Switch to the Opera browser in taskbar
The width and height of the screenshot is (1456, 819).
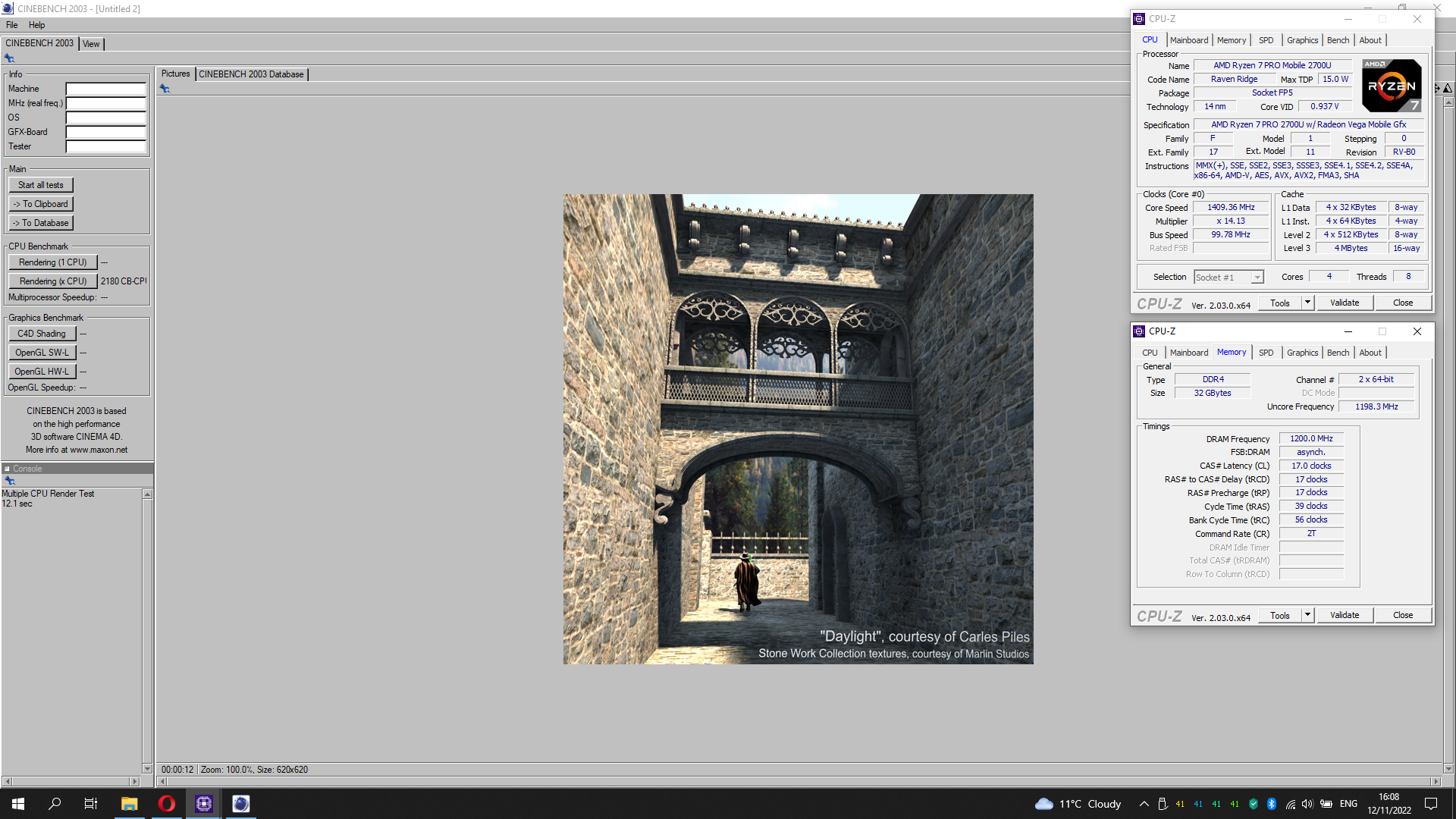(x=167, y=804)
